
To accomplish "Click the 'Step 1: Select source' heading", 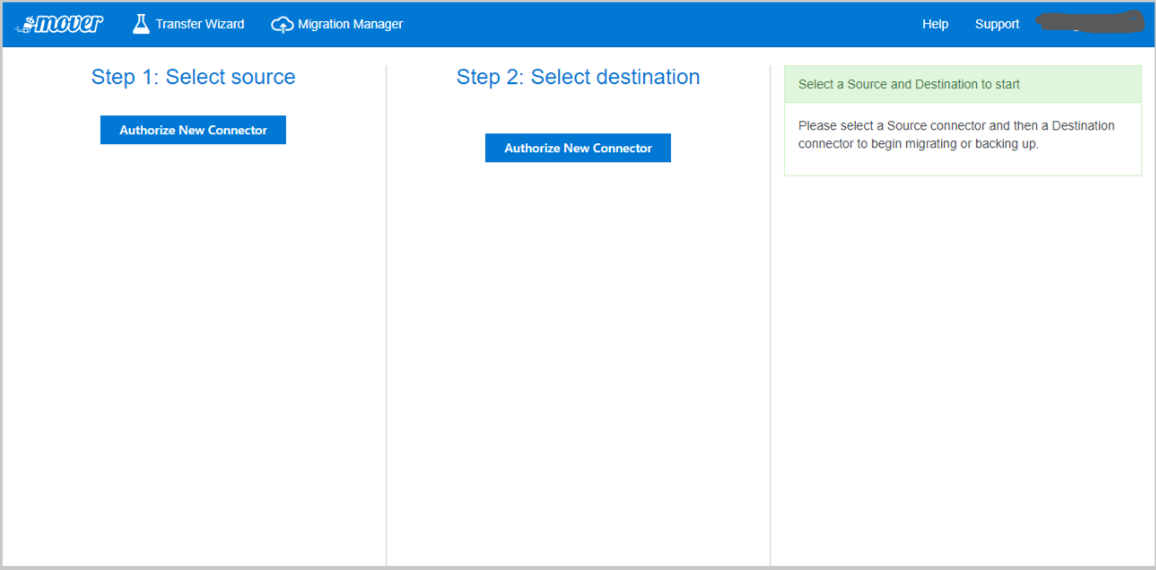I will [193, 77].
